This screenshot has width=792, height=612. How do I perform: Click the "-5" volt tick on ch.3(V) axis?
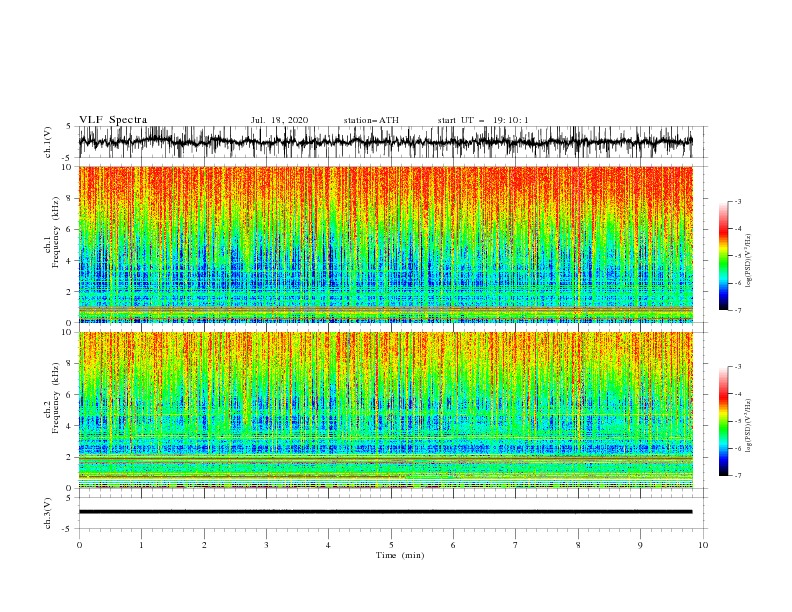pyautogui.click(x=68, y=529)
